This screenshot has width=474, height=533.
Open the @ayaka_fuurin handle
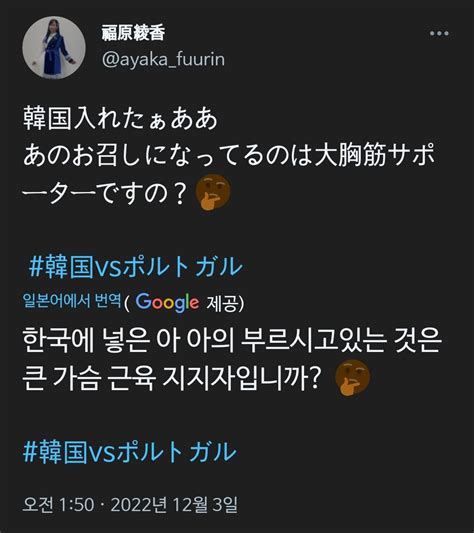point(163,59)
